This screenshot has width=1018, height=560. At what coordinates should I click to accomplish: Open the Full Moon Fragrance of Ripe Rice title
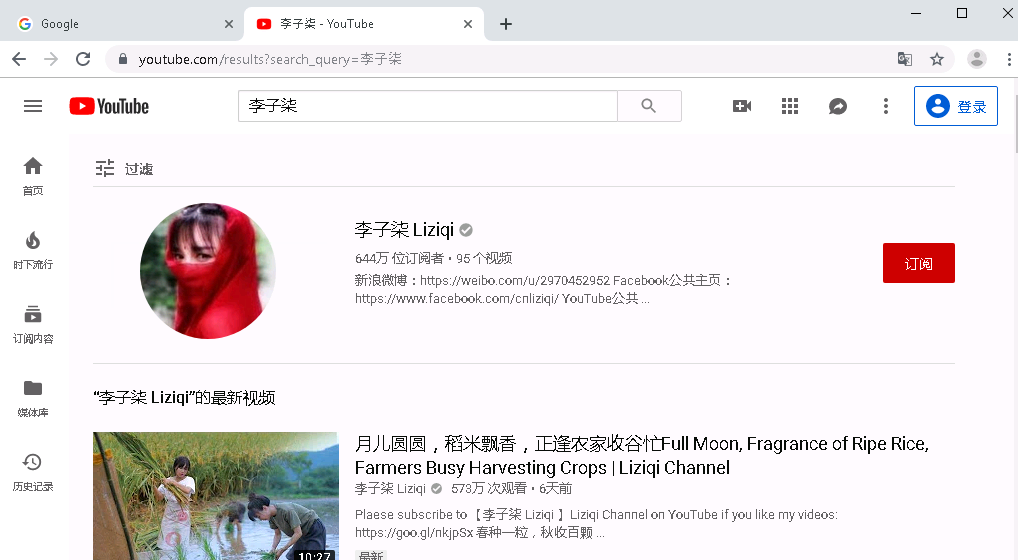pos(641,456)
